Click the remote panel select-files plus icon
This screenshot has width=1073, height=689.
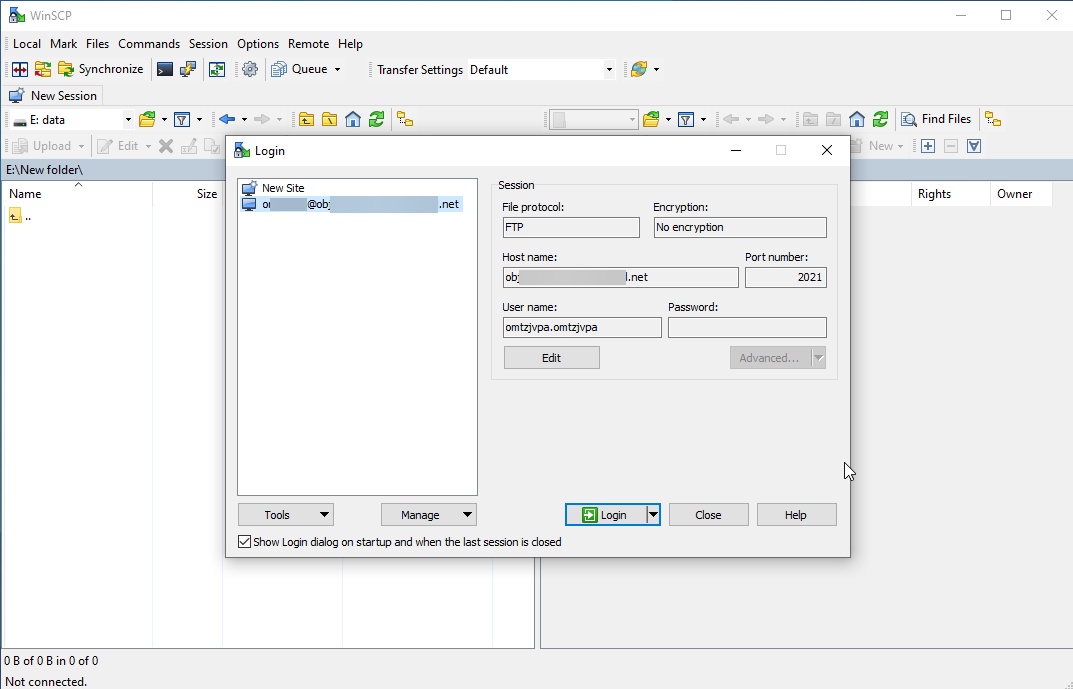928,146
